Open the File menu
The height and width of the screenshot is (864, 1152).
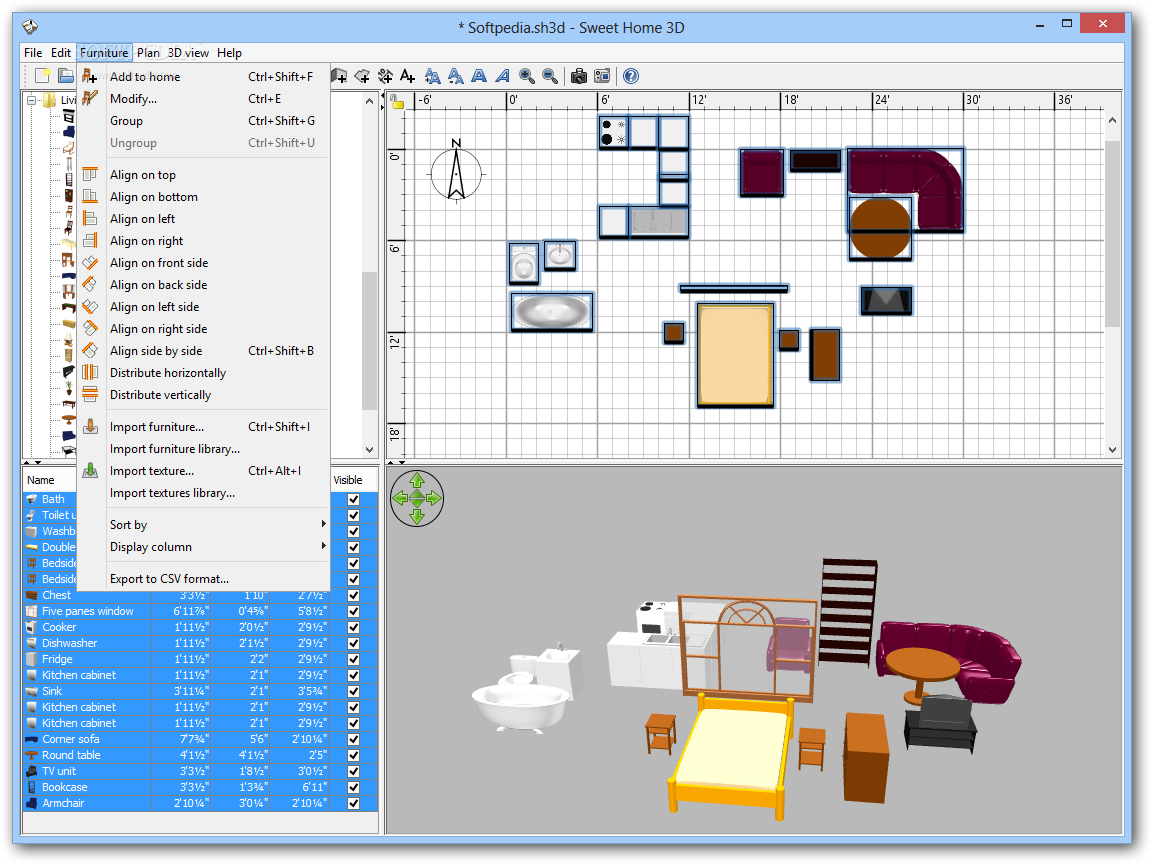(x=33, y=53)
